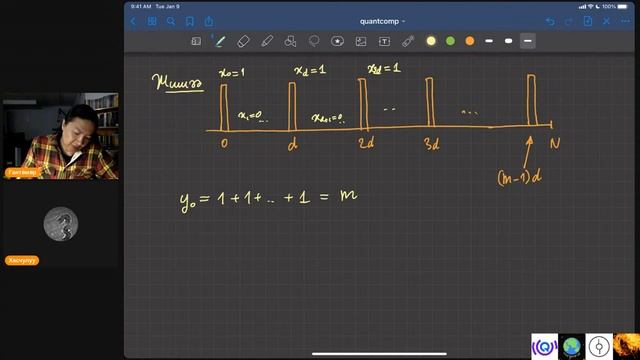Select the Lasso selection tool
The image size is (640, 360).
[313, 41]
